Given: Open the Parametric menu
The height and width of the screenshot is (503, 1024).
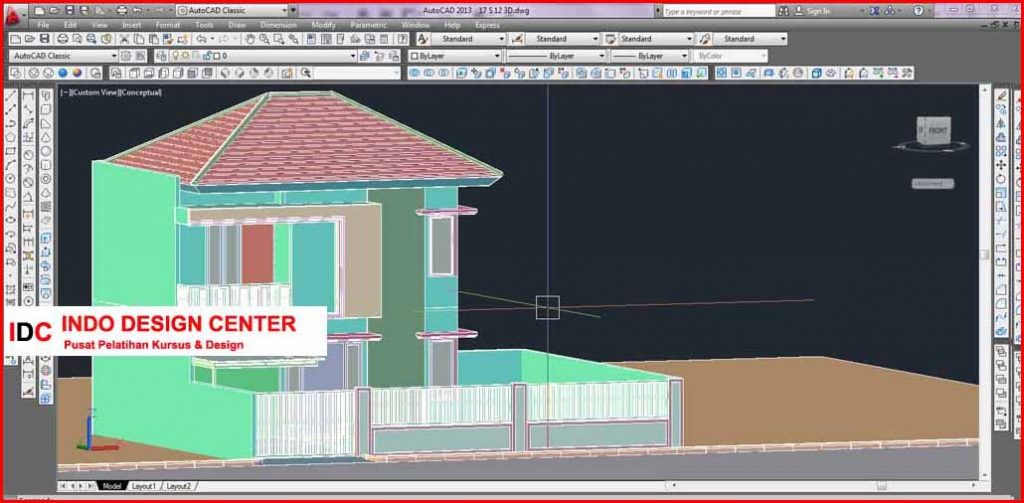Looking at the screenshot, I should (x=368, y=25).
